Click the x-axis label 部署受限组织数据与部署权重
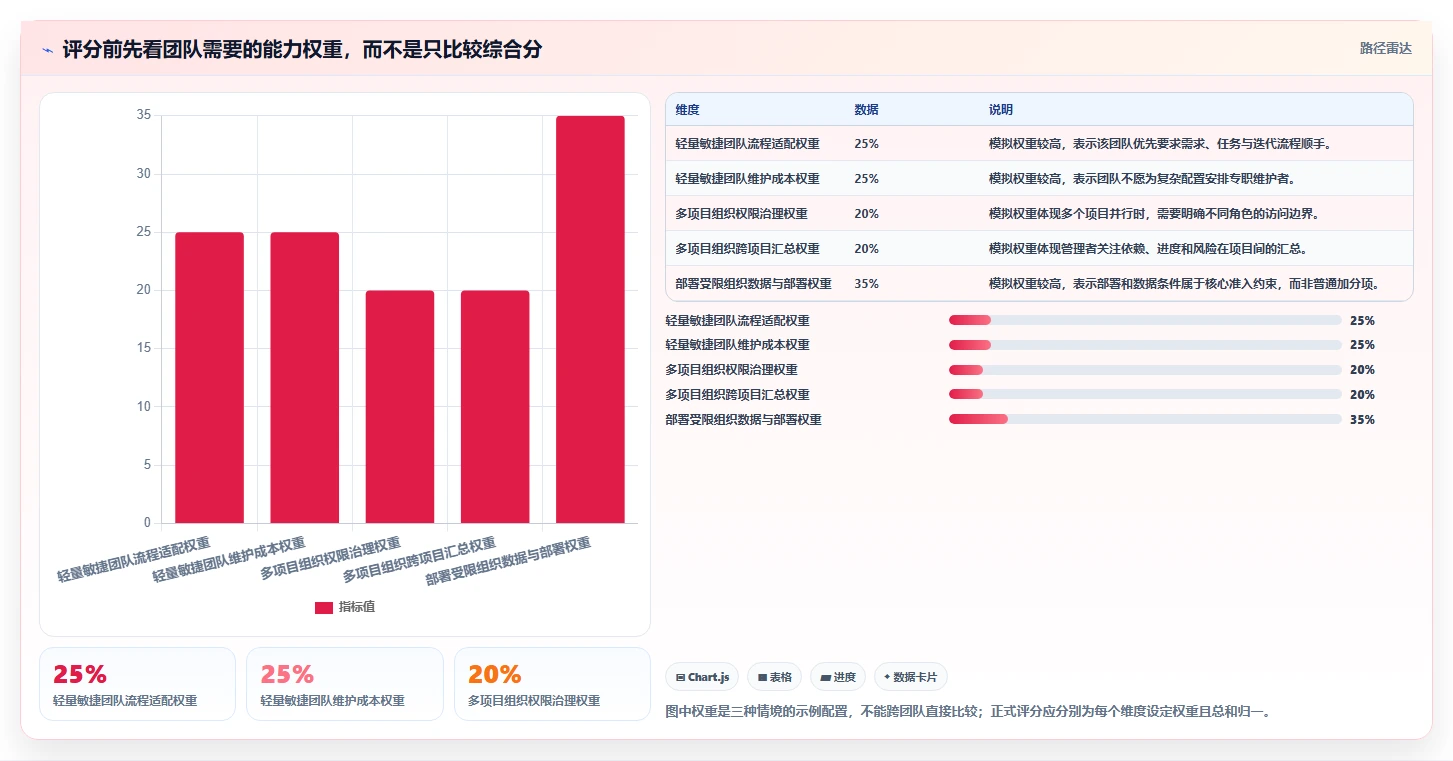1453x761 pixels. pyautogui.click(x=509, y=561)
